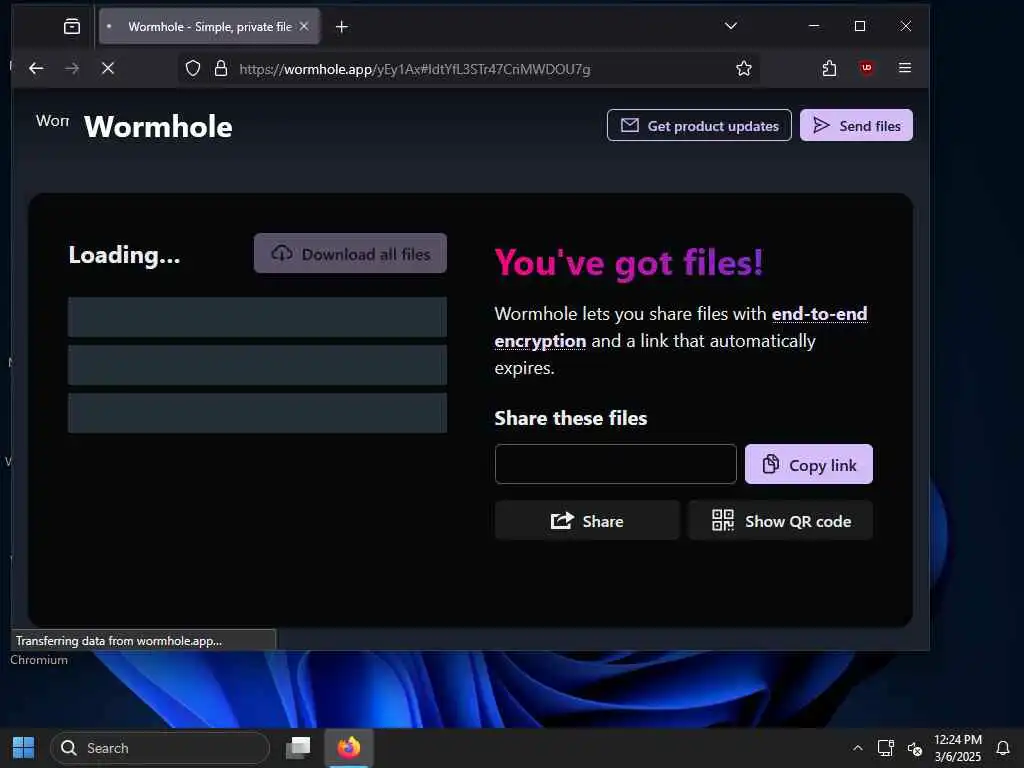
Task: Click the Share button
Action: pos(587,520)
